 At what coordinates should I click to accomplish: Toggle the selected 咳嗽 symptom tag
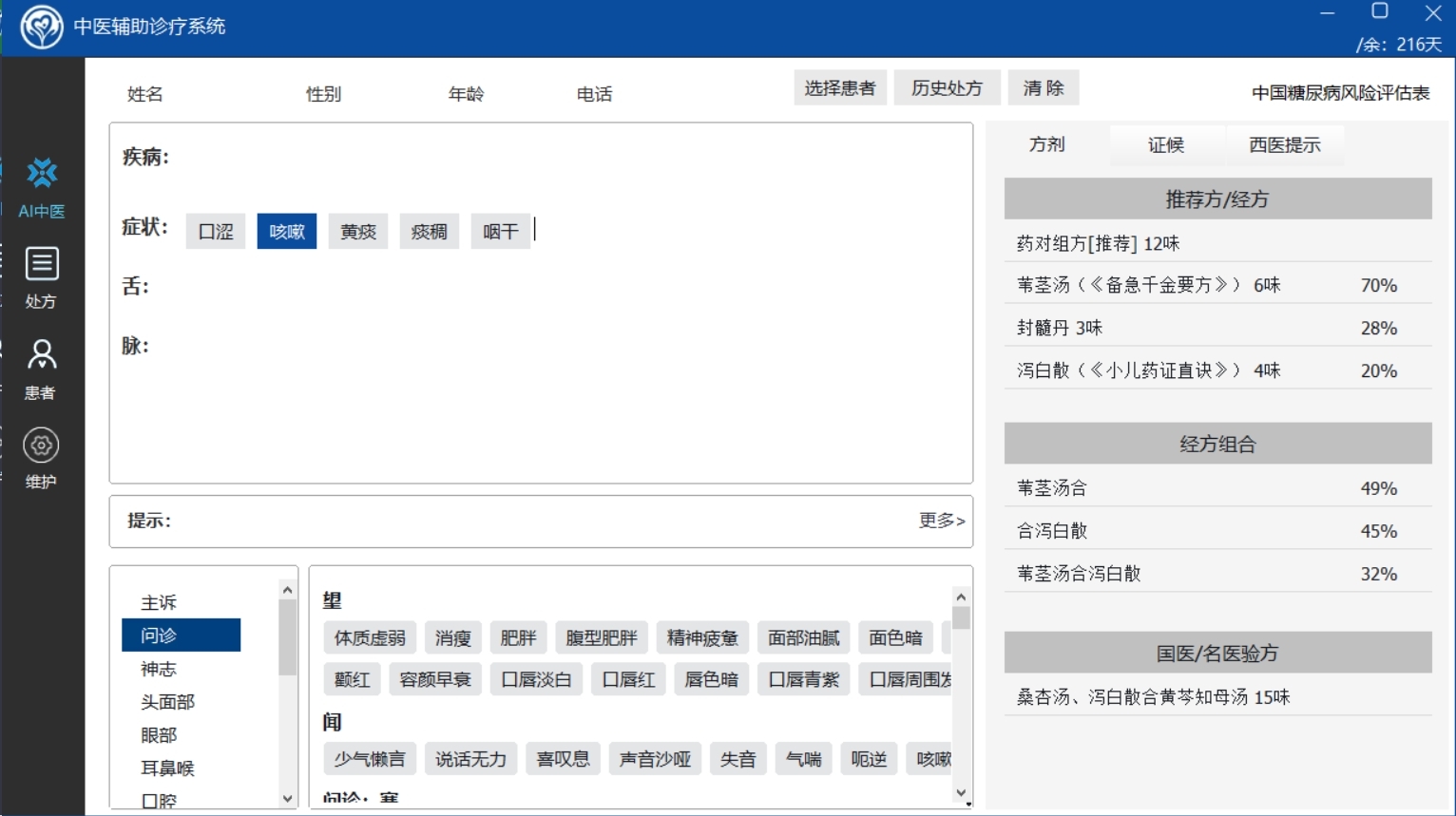287,232
